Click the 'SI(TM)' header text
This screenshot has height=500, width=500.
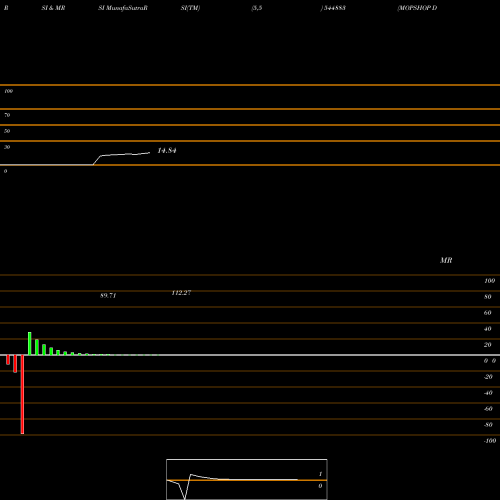(190, 8)
